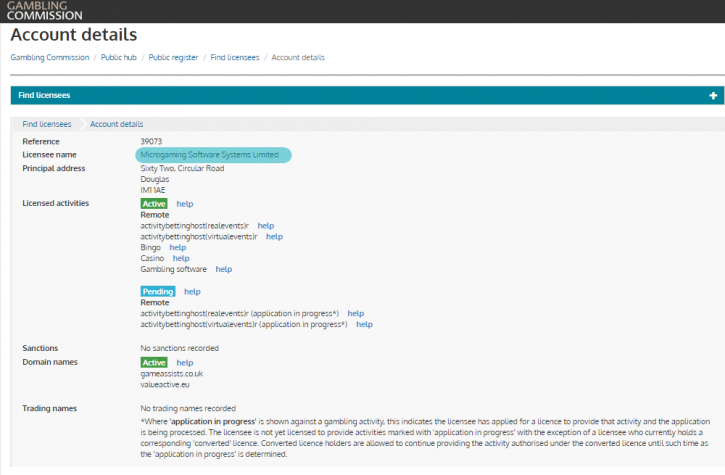Open help for active activitybettinghost(virtualevents)r
The width and height of the screenshot is (725, 475).
coord(274,237)
